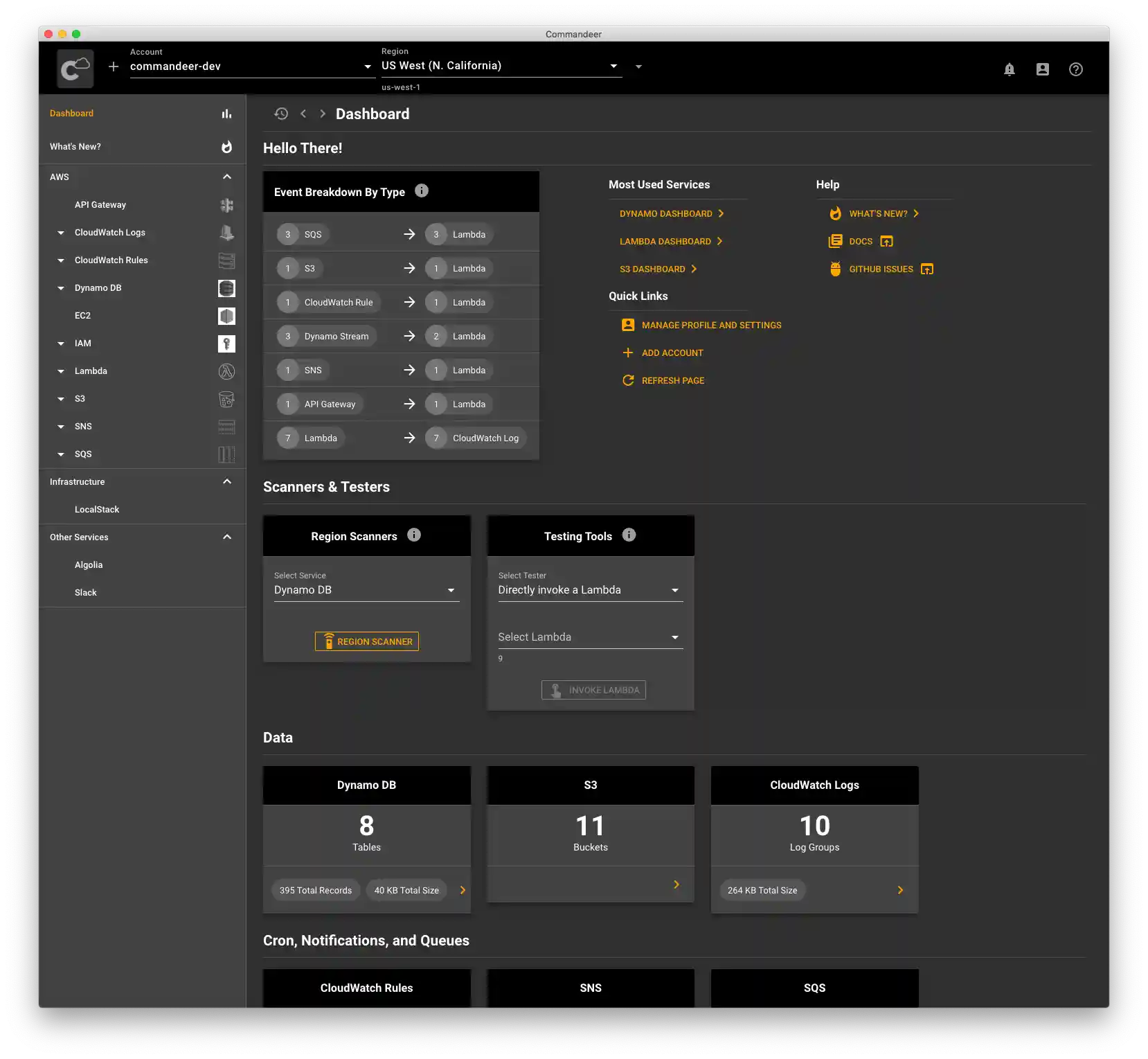
Task: Collapse the Other Services section
Action: pos(226,537)
